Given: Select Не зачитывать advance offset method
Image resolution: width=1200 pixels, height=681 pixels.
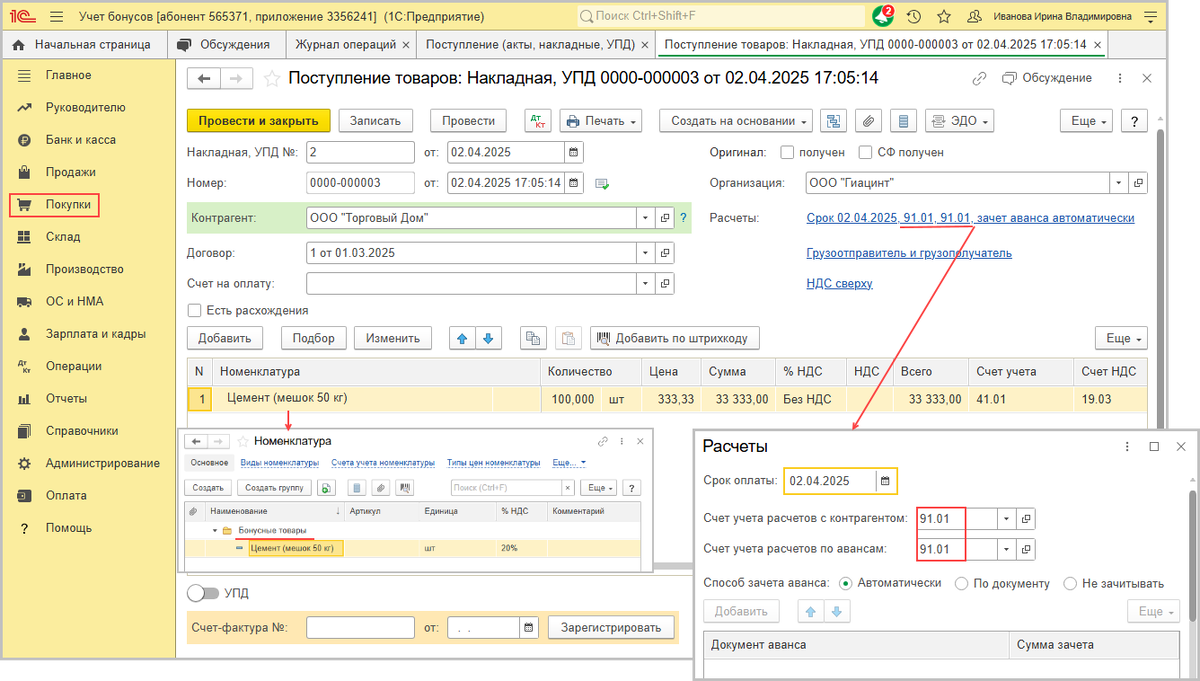Looking at the screenshot, I should coord(1070,582).
